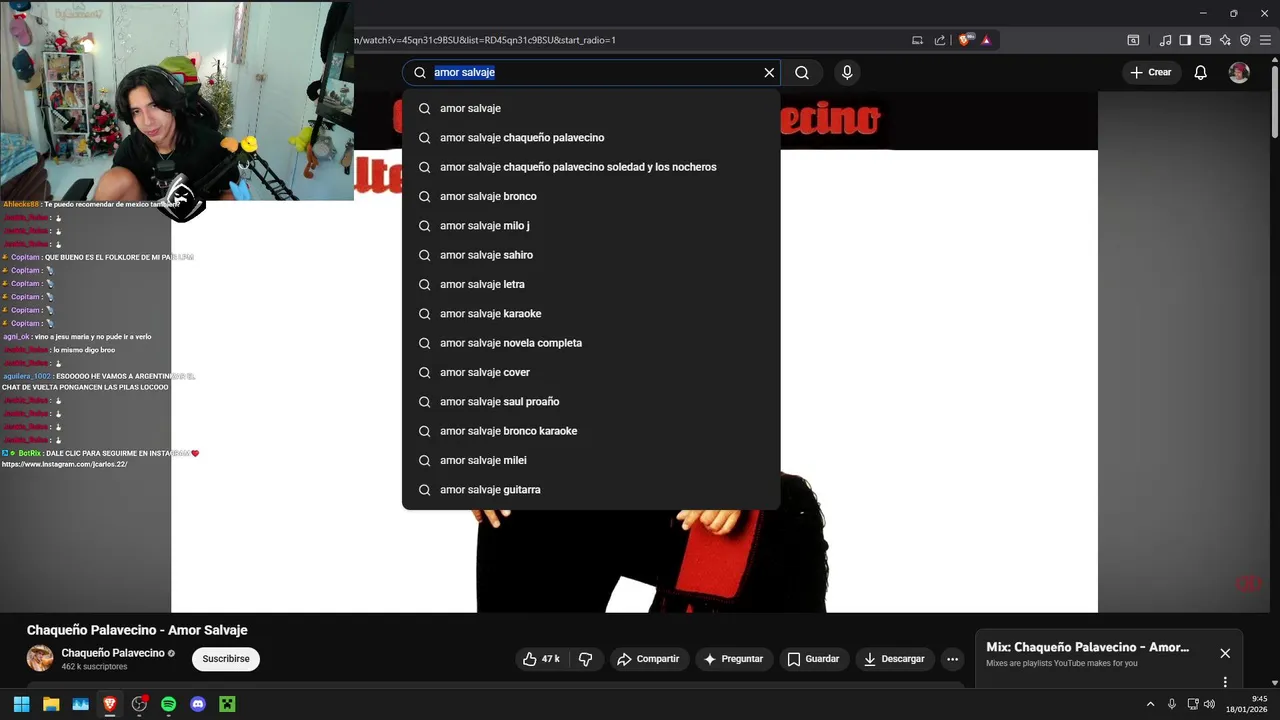The width and height of the screenshot is (1280, 720).
Task: Like the video (47 k thumbs up)
Action: 541,659
